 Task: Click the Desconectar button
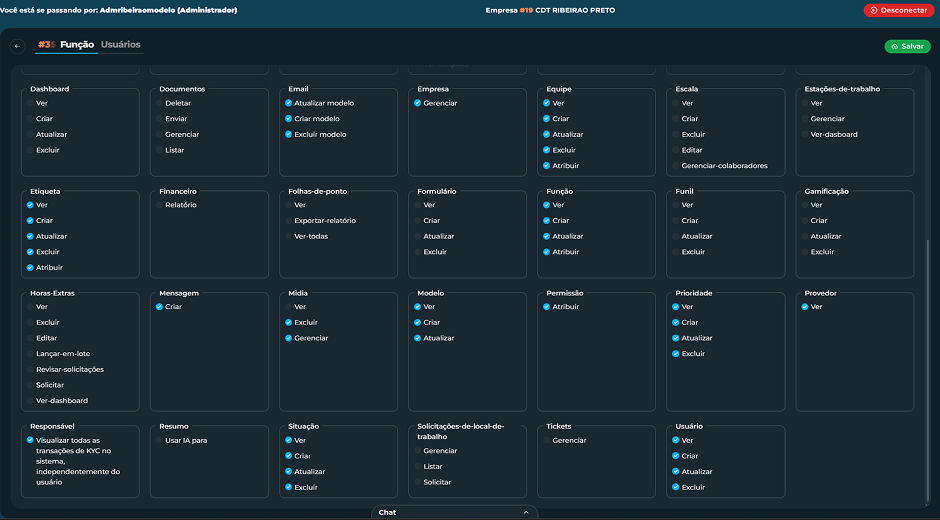tap(898, 10)
